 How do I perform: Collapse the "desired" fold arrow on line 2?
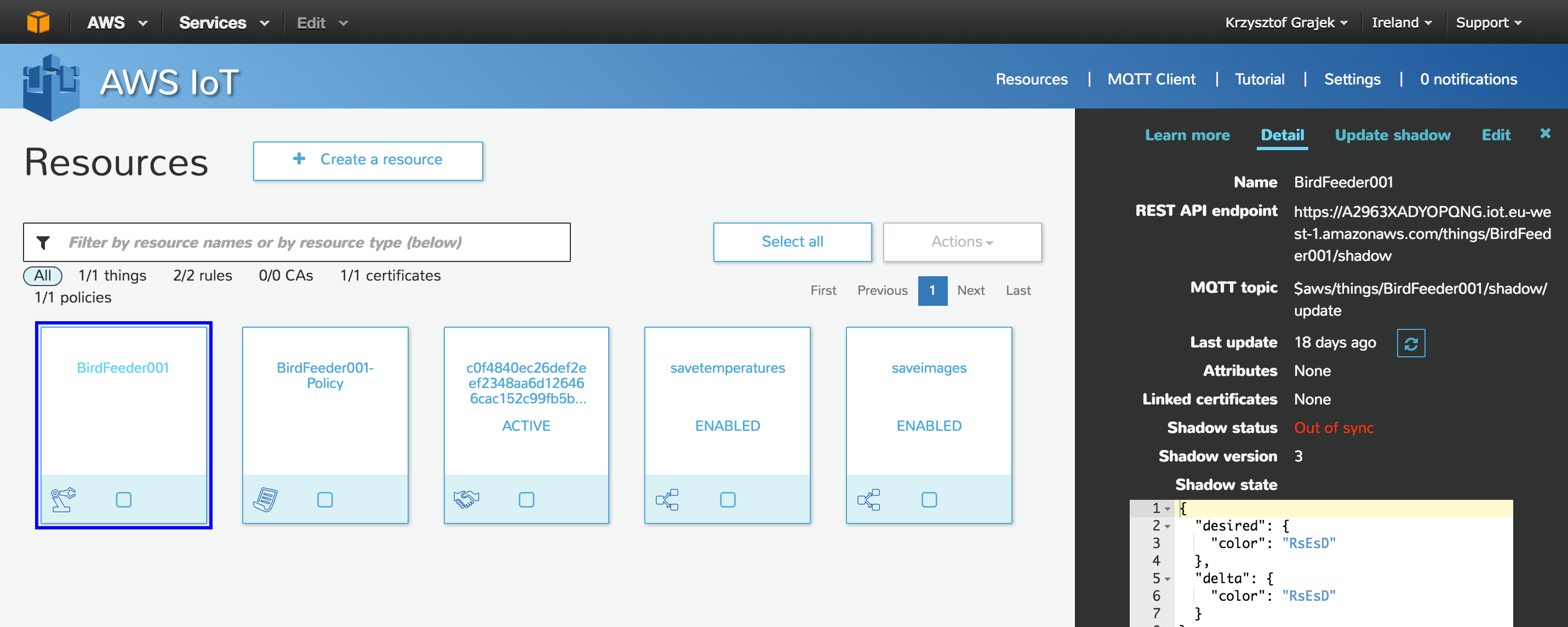click(1168, 527)
